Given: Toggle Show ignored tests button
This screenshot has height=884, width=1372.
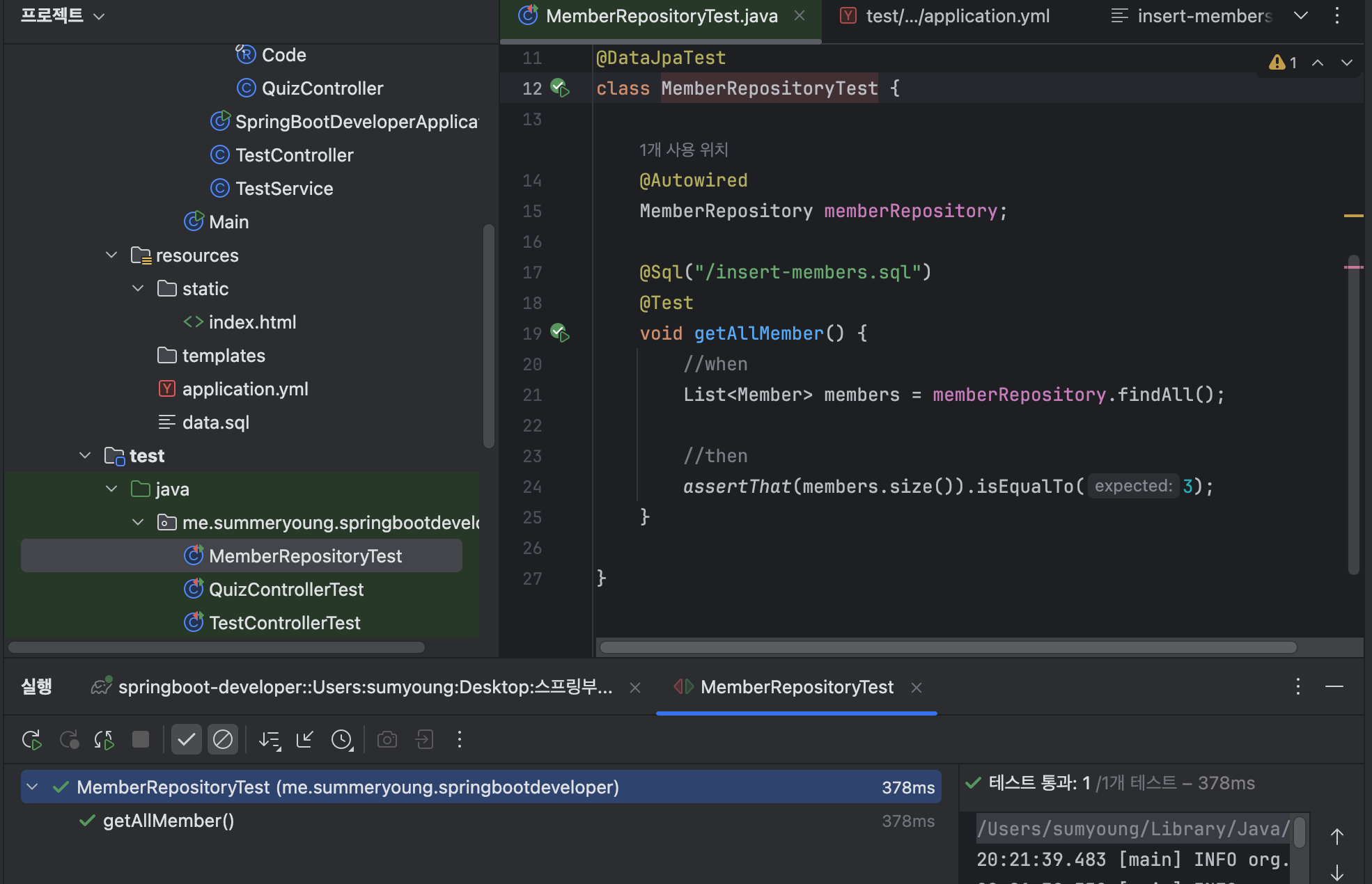Looking at the screenshot, I should pyautogui.click(x=223, y=739).
